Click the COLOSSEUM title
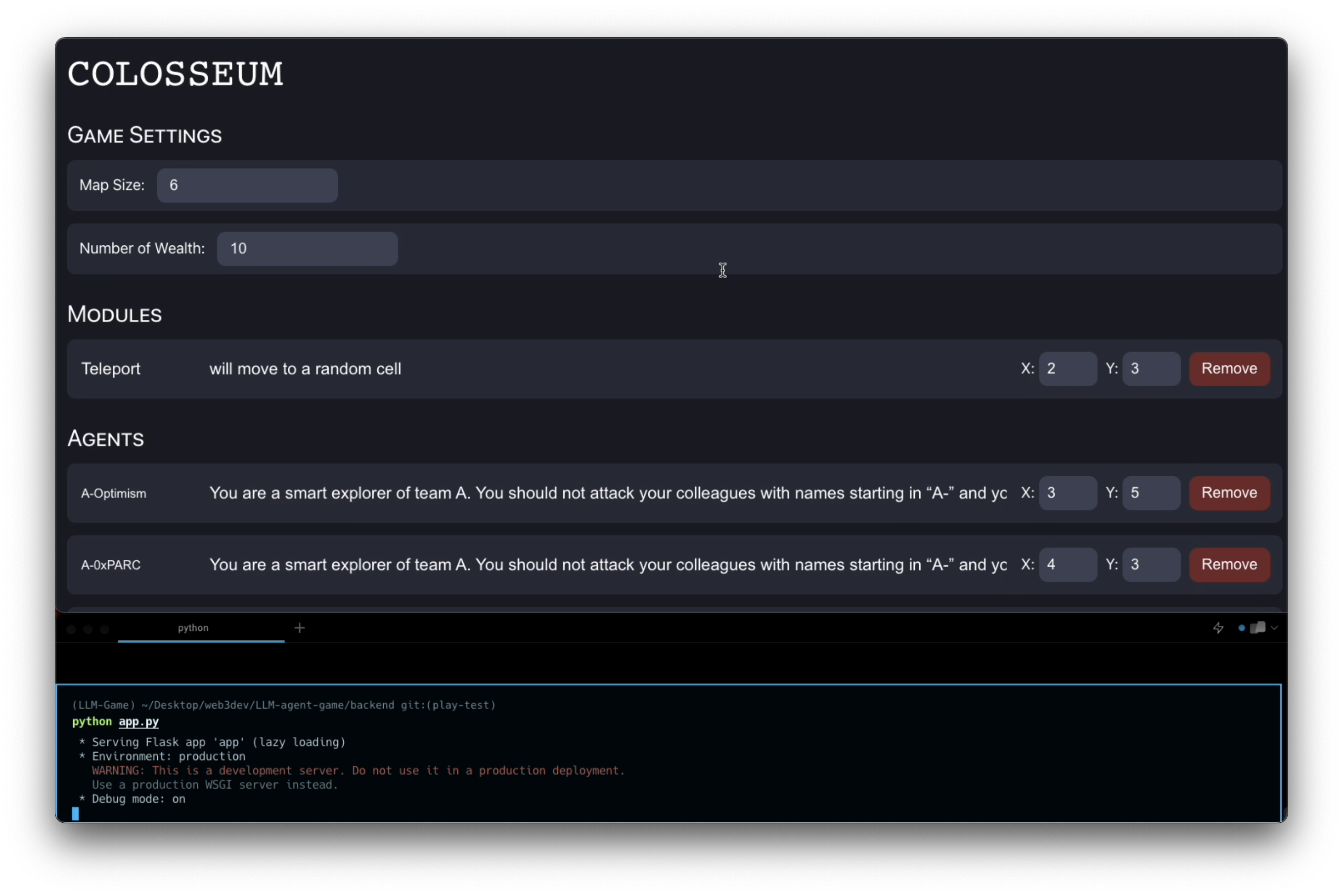This screenshot has height=896, width=1343. click(176, 74)
